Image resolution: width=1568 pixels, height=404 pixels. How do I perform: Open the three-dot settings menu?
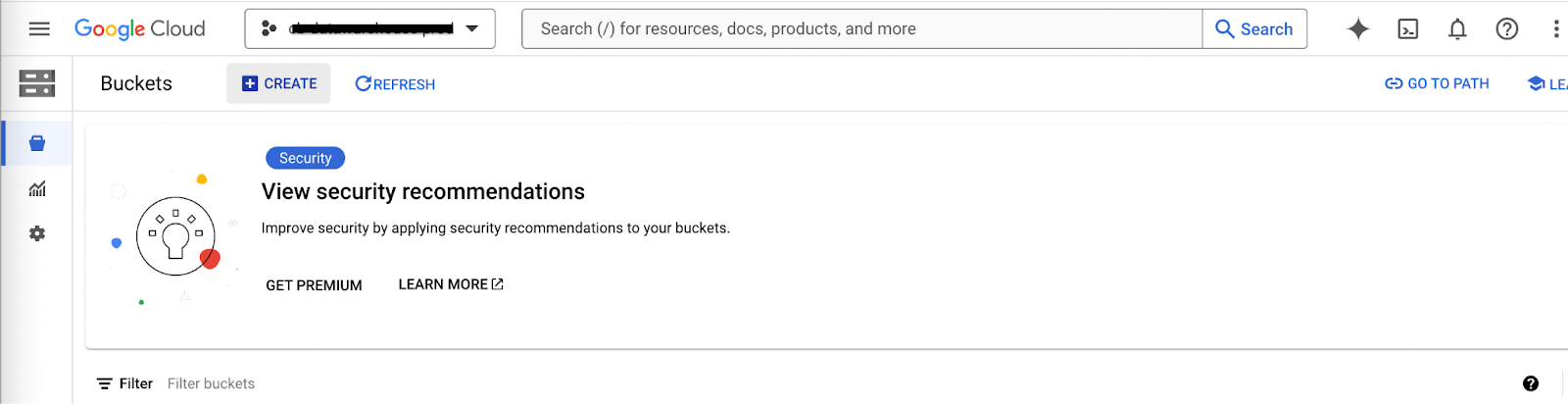tap(1555, 29)
